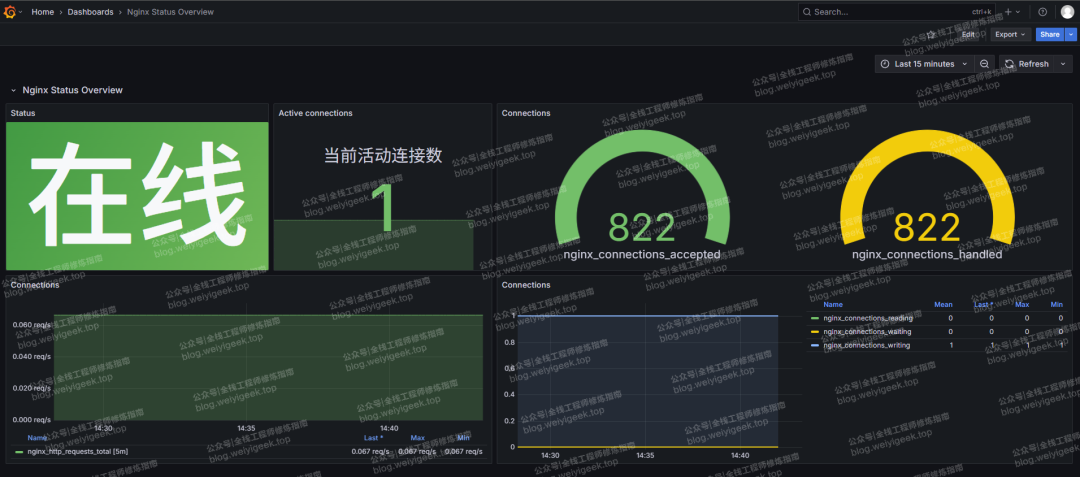Click the green 在线 status stat
Viewport: 1080px width, 477px height.
[137, 196]
